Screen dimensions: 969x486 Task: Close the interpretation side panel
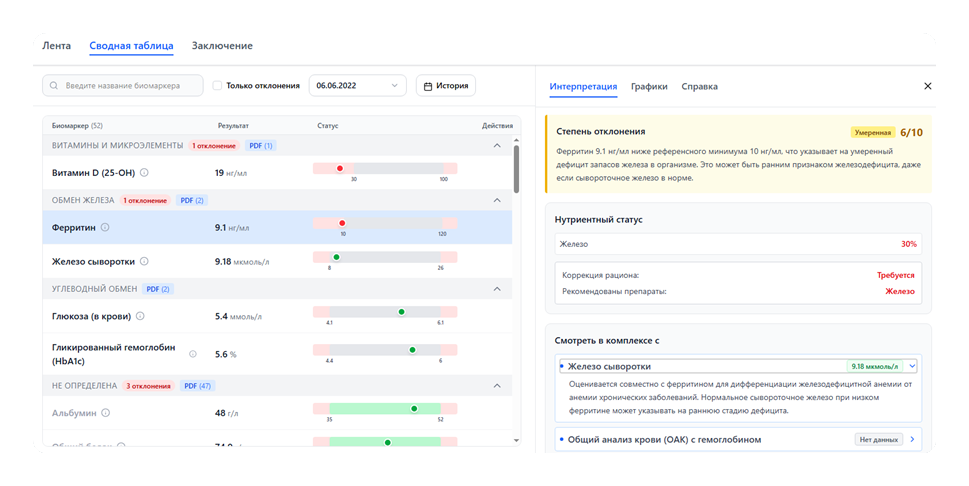(928, 86)
